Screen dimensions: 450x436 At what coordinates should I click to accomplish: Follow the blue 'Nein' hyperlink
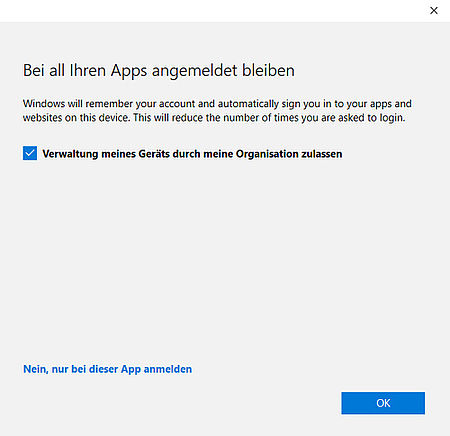107,369
